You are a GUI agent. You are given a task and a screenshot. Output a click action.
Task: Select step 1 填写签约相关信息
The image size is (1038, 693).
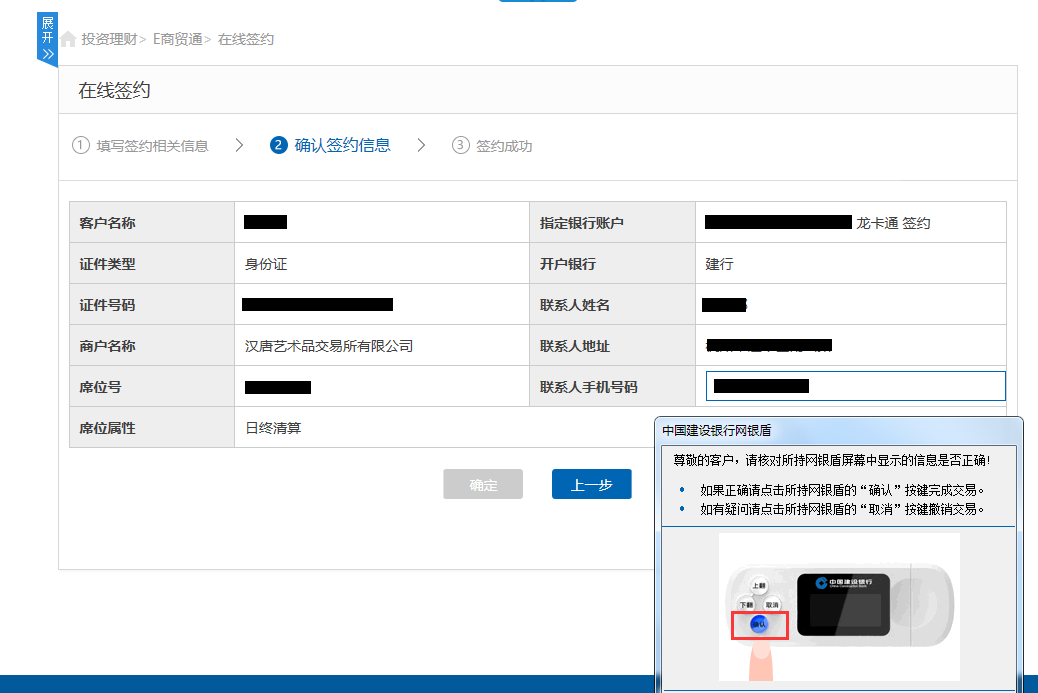tap(140, 146)
